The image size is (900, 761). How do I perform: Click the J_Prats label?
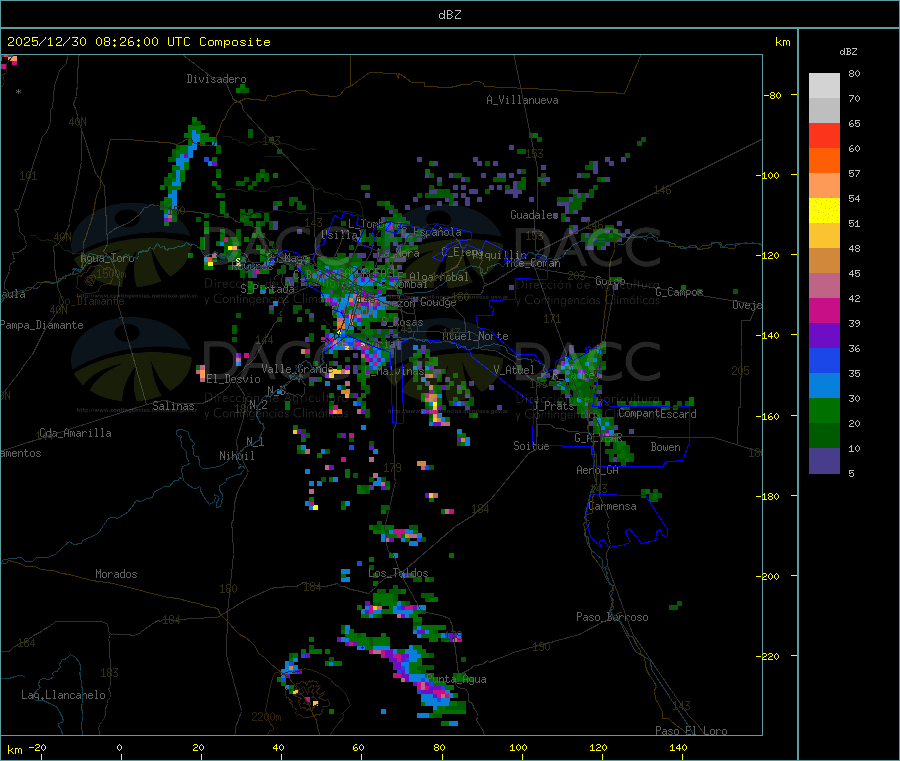tap(554, 405)
